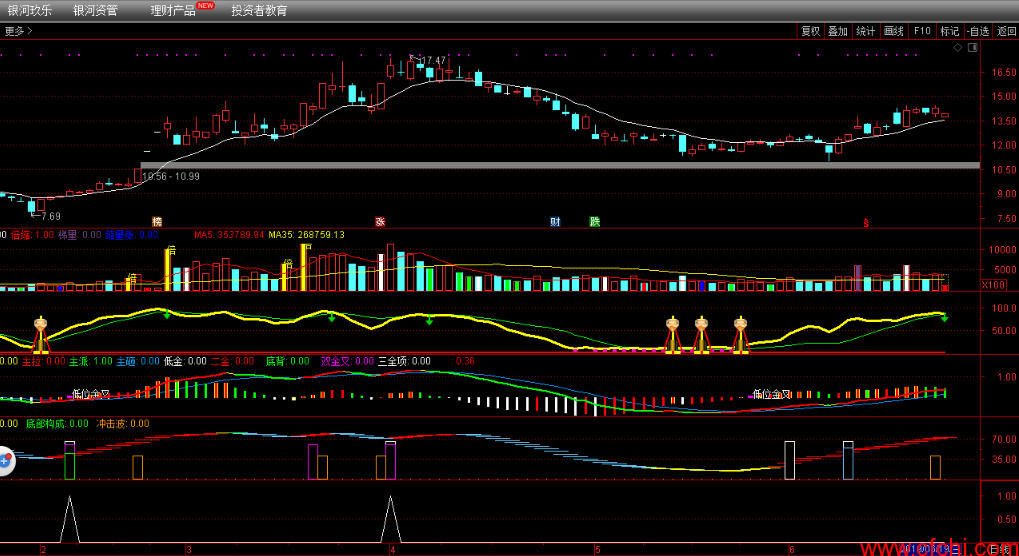Click month 2 on the time axis
The height and width of the screenshot is (556, 1019).
[43, 550]
